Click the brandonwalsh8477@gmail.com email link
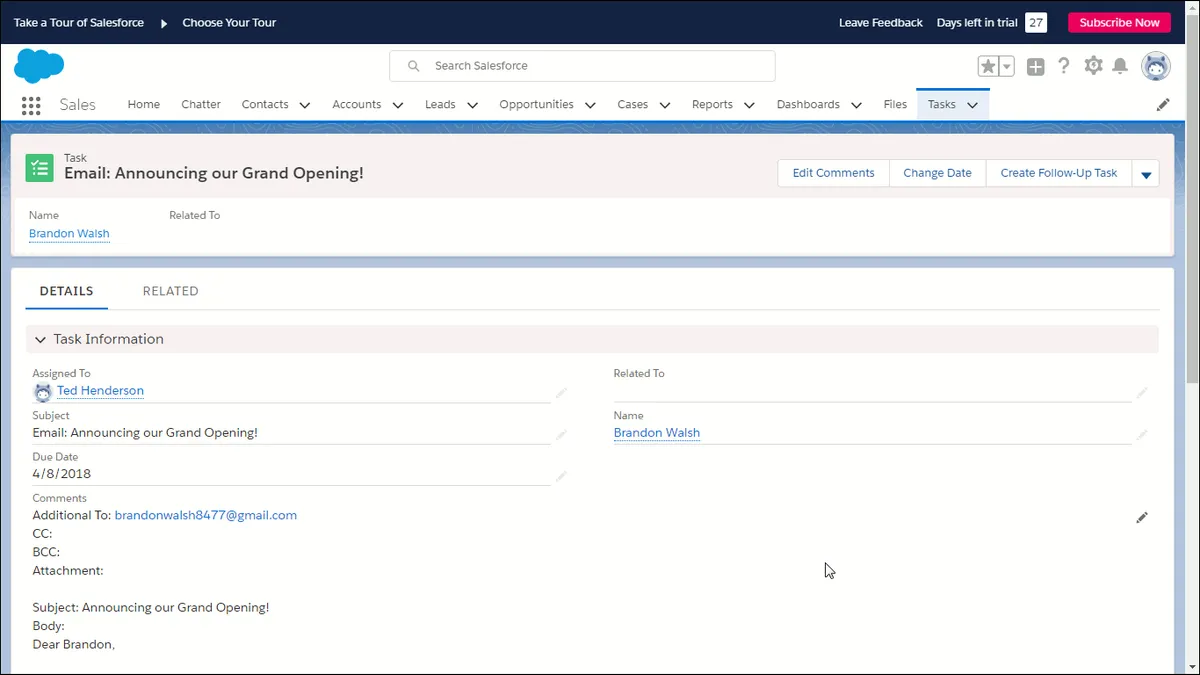This screenshot has height=675, width=1200. tap(206, 516)
